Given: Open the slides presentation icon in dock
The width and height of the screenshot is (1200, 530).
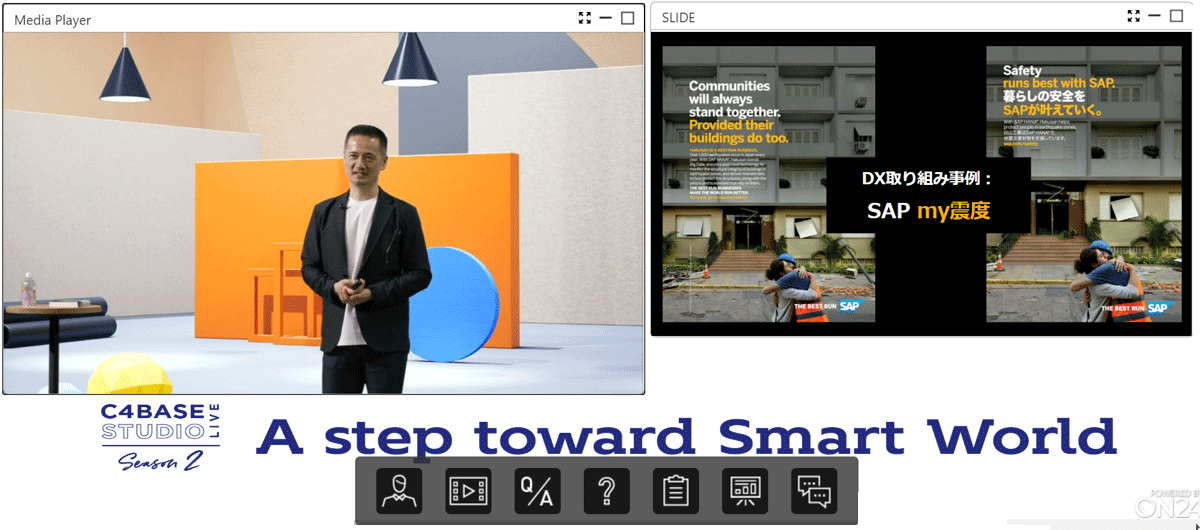Looking at the screenshot, I should click(745, 491).
